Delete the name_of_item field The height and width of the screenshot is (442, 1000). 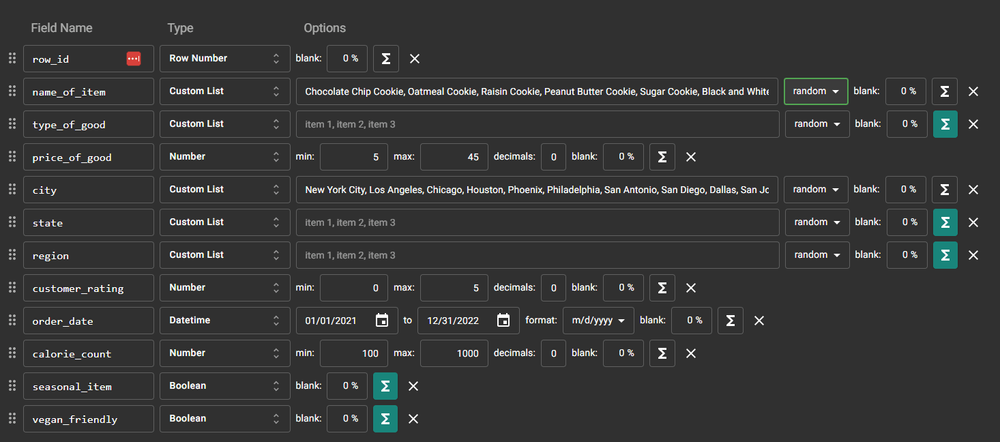pos(973,92)
